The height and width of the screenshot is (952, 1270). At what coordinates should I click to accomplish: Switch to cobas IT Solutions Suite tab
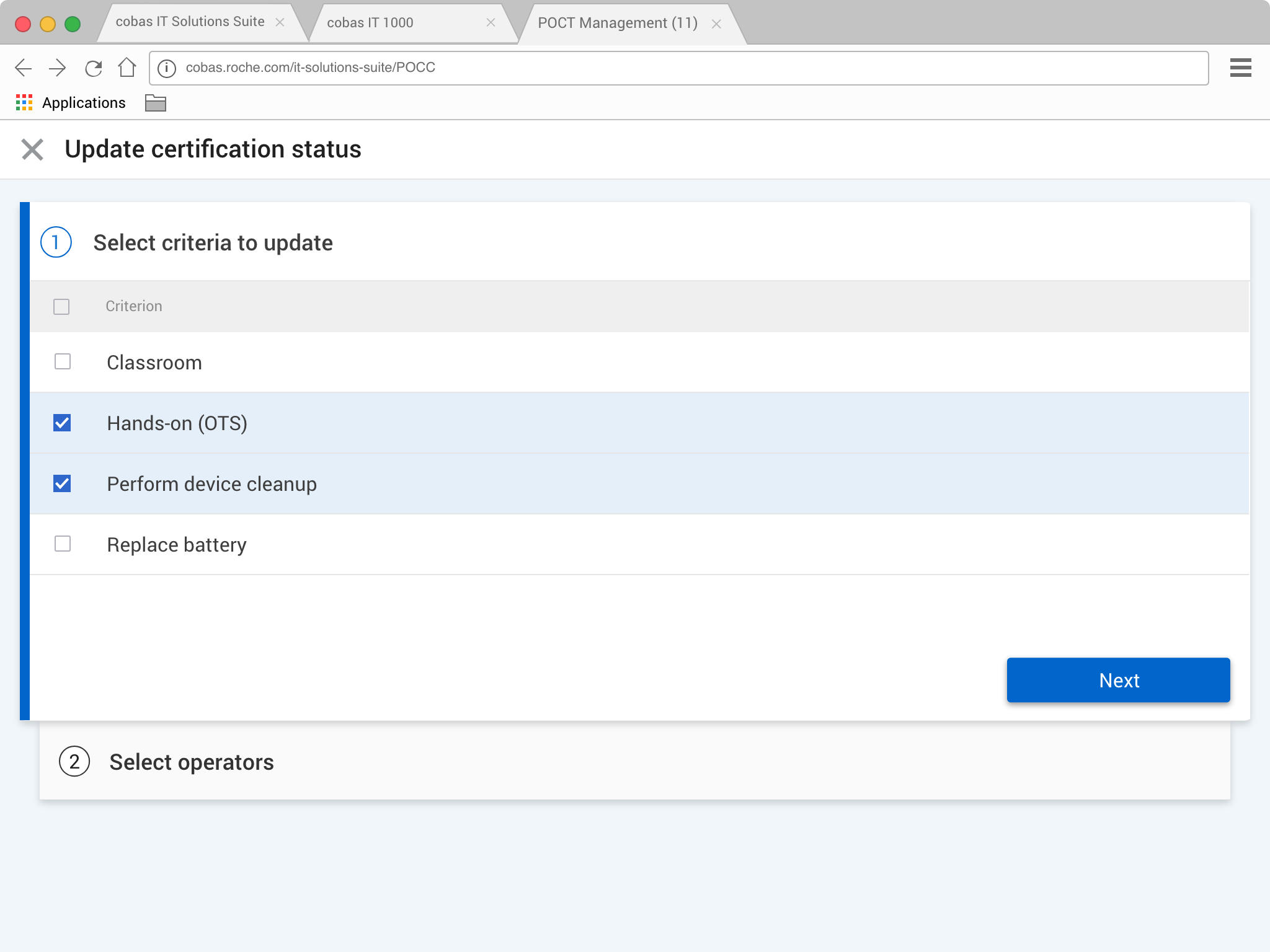(x=190, y=22)
